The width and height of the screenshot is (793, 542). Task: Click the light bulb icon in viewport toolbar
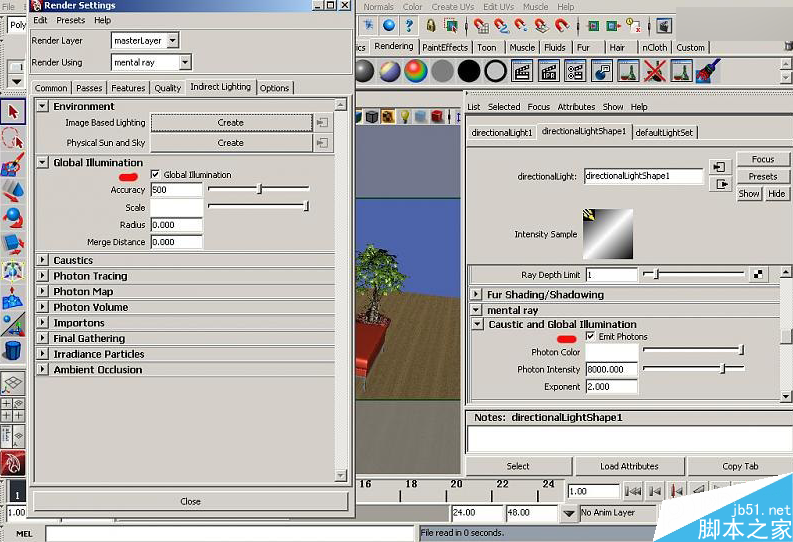click(405, 117)
